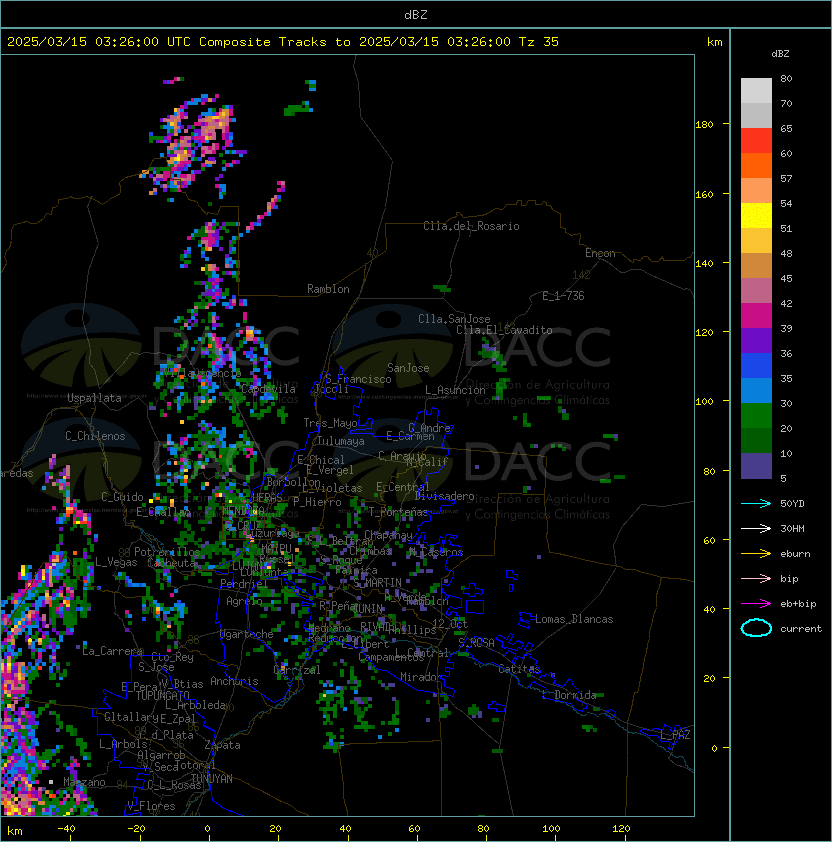Click the L_Dormida place label
832x842 pixels.
pyautogui.click(x=569, y=695)
